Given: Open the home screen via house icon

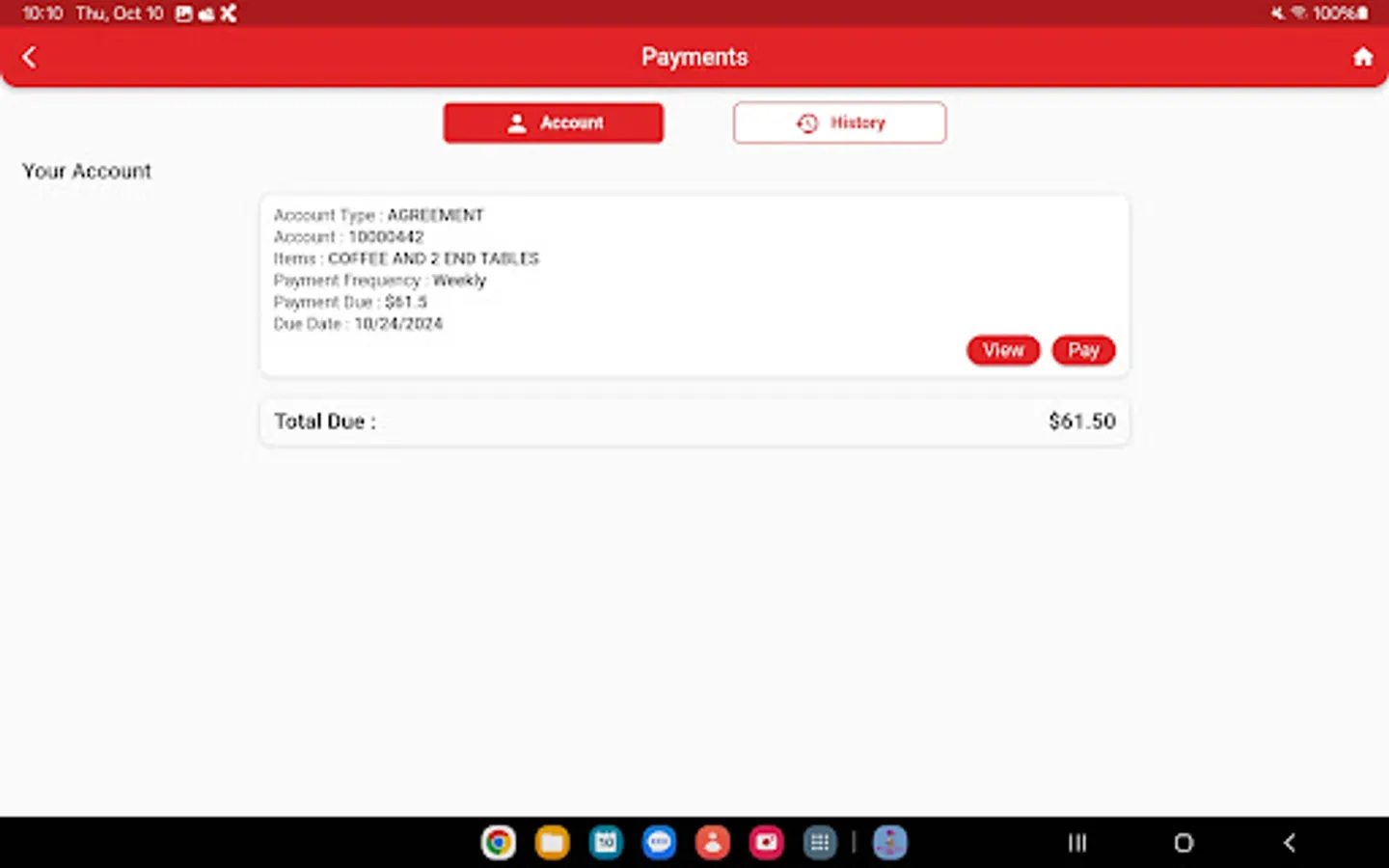Looking at the screenshot, I should (1362, 57).
